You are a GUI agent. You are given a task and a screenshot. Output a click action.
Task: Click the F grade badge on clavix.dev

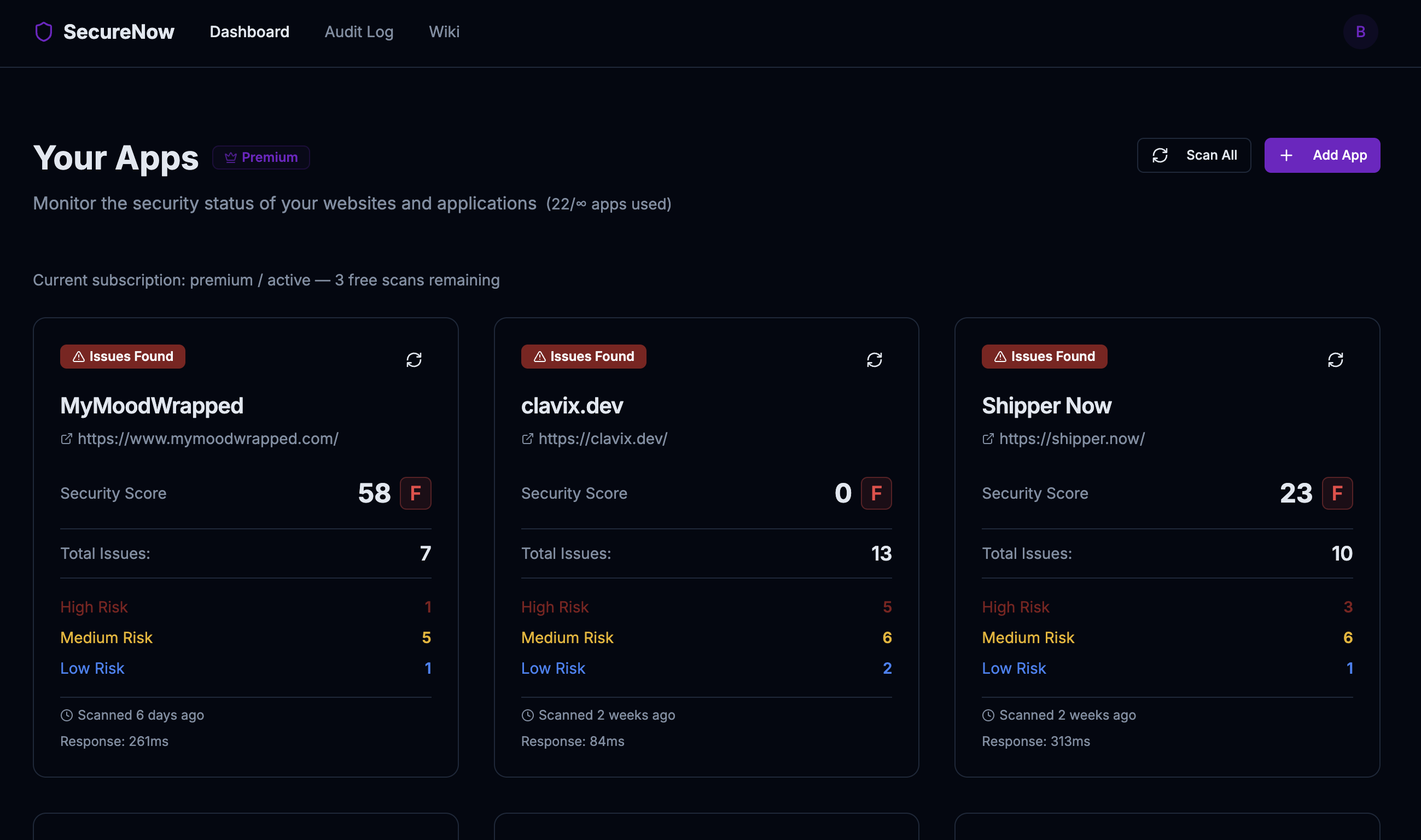tap(876, 493)
